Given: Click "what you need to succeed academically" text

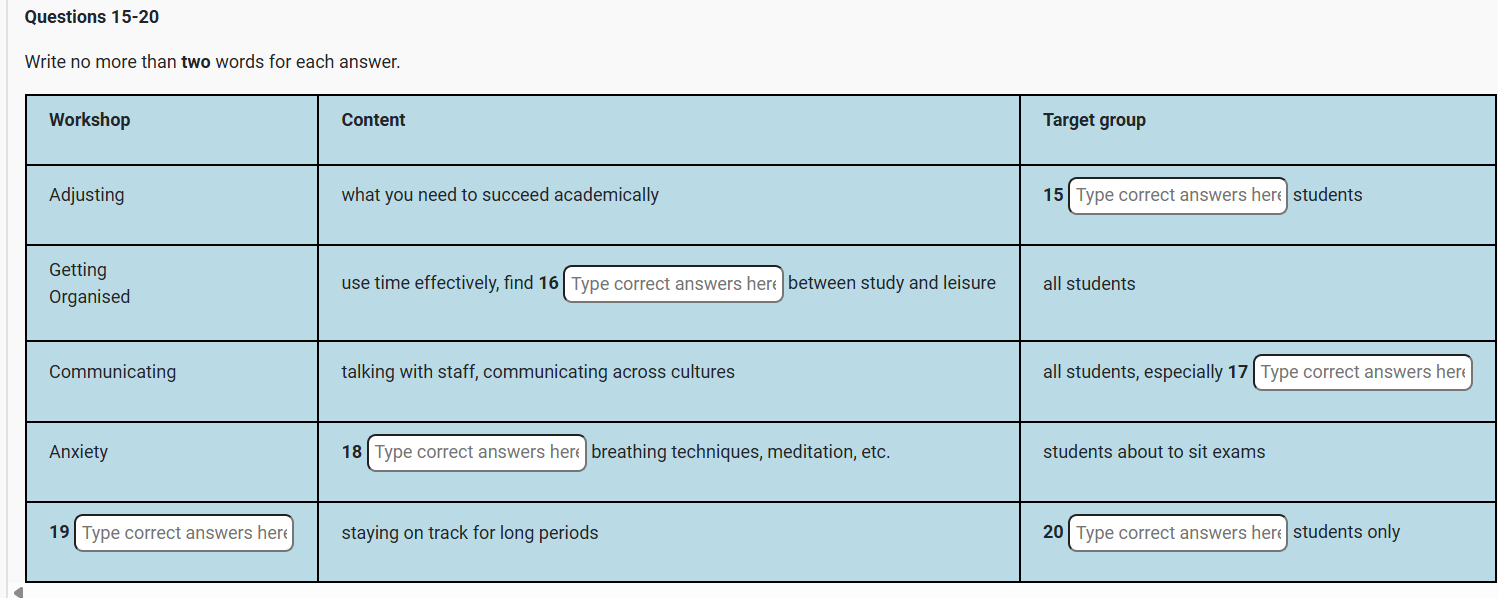Looking at the screenshot, I should [500, 195].
